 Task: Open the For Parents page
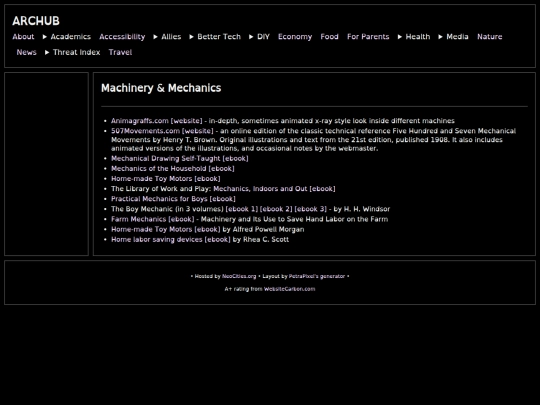coord(368,37)
